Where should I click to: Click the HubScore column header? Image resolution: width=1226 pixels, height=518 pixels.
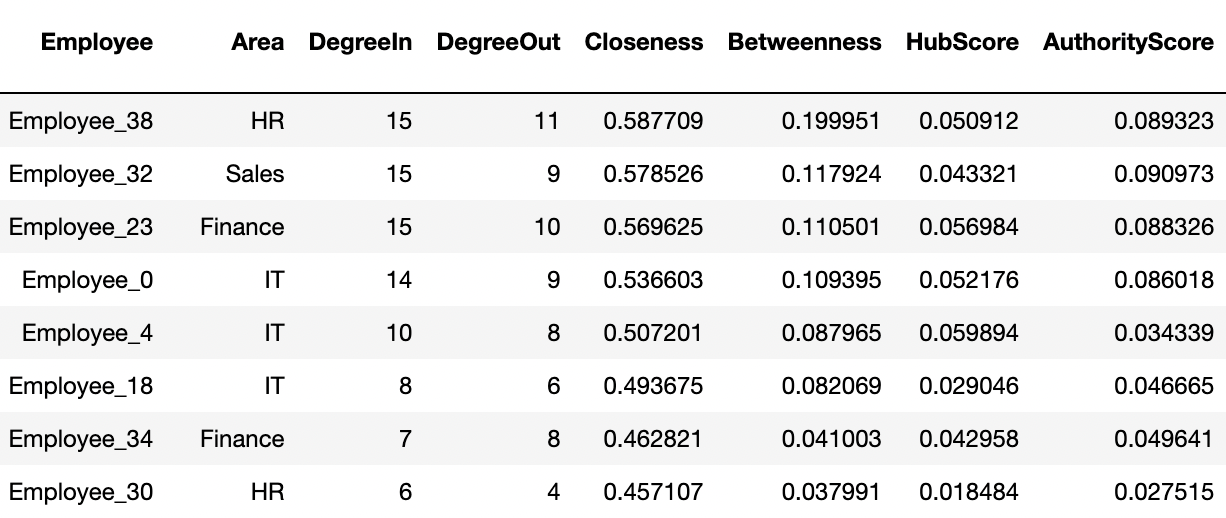962,42
